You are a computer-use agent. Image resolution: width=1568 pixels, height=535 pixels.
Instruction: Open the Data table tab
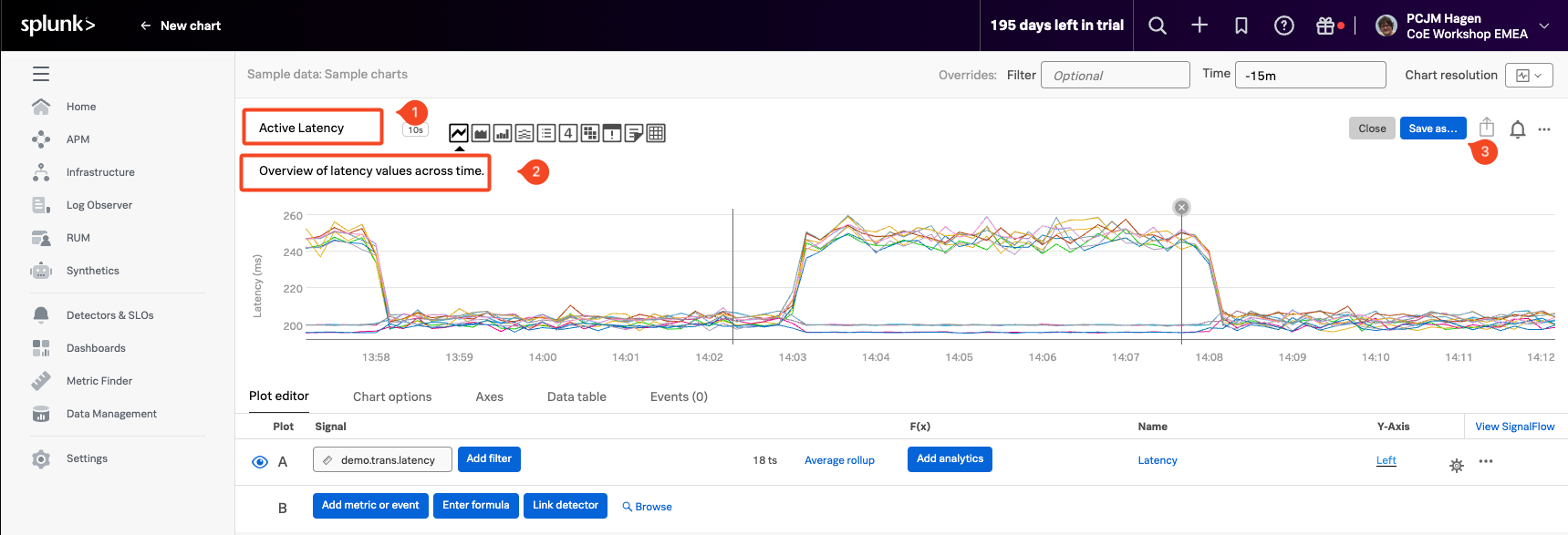coord(576,396)
